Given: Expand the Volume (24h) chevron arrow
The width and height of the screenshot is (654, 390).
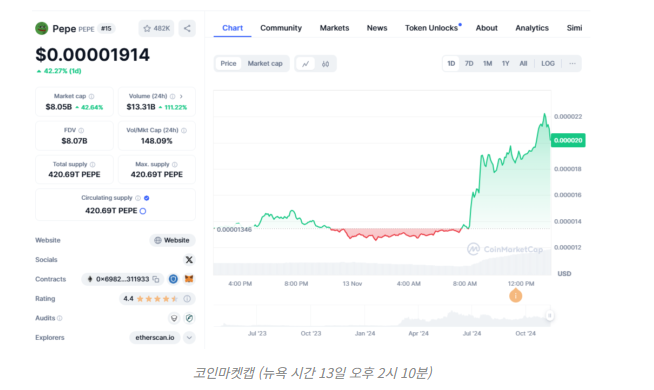Looking at the screenshot, I should (181, 96).
